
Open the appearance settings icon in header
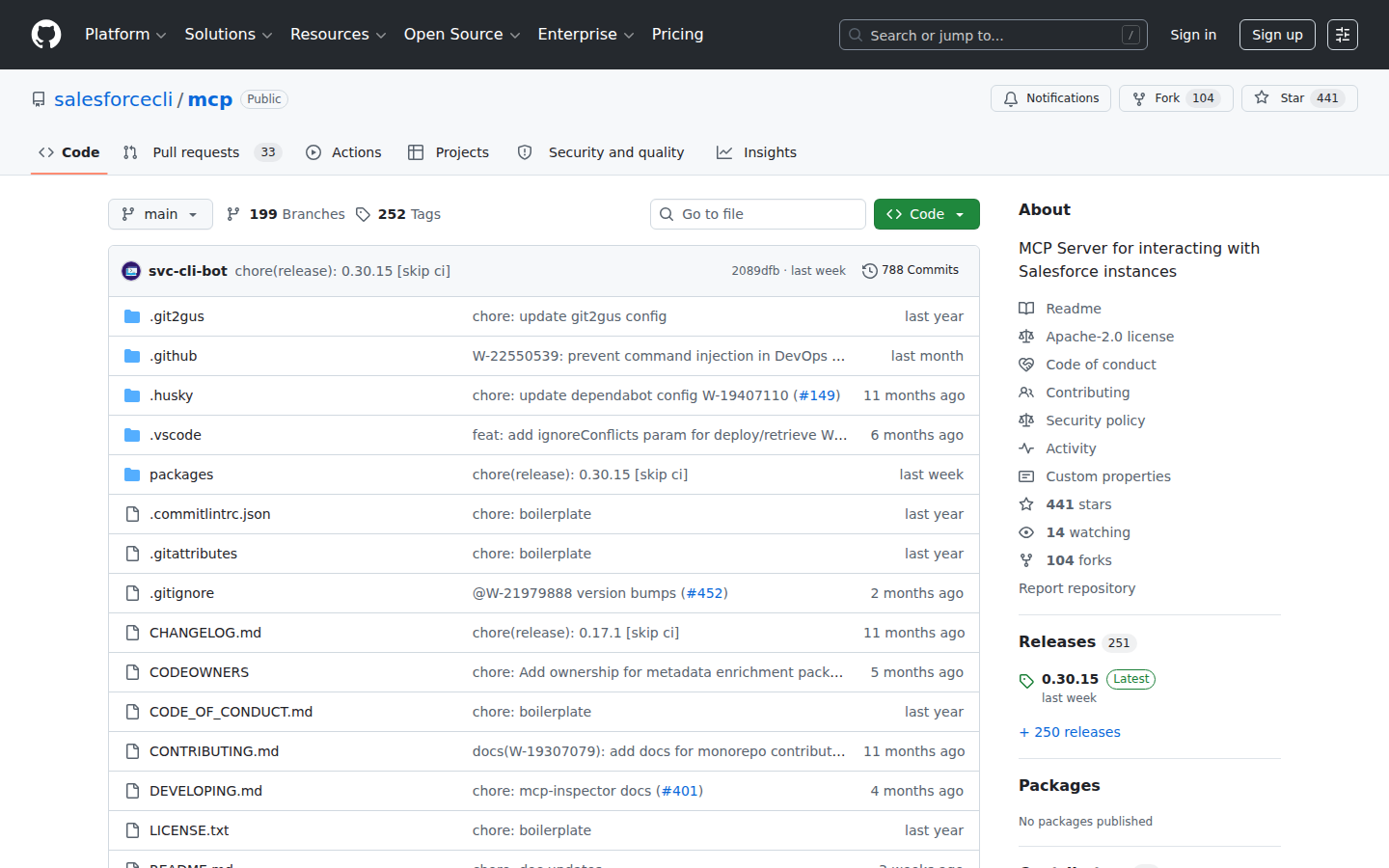(x=1343, y=35)
